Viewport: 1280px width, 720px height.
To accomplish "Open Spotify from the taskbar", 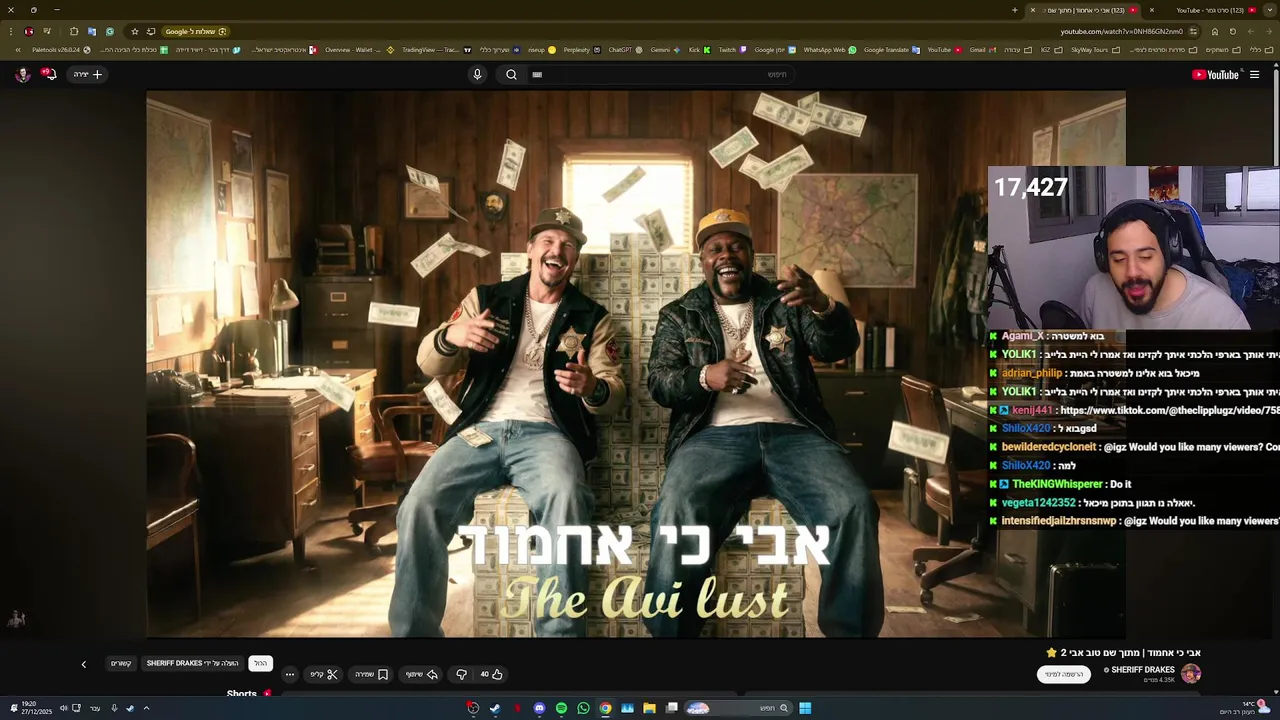I will click(x=561, y=708).
